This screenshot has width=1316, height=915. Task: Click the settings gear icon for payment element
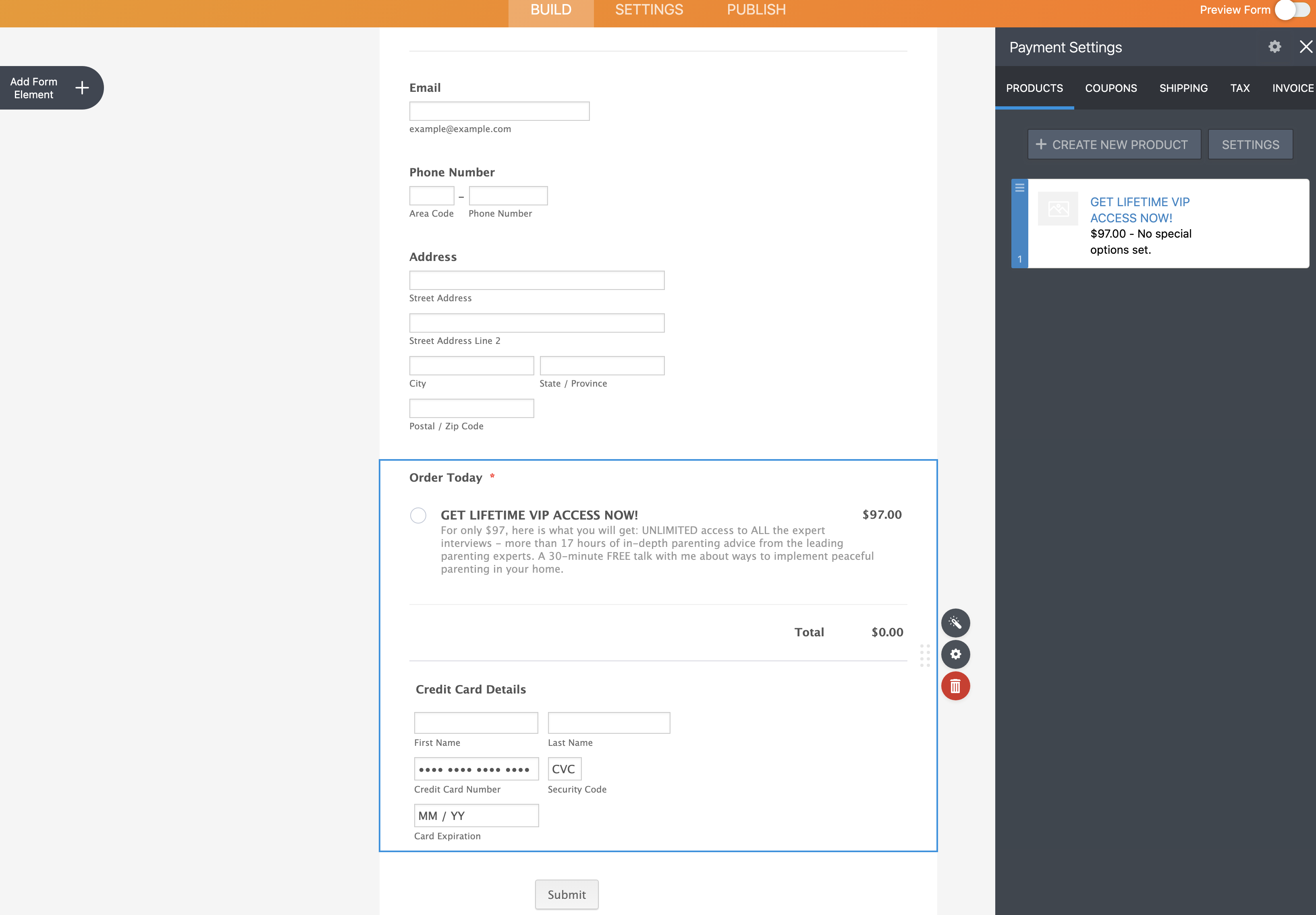(x=955, y=655)
